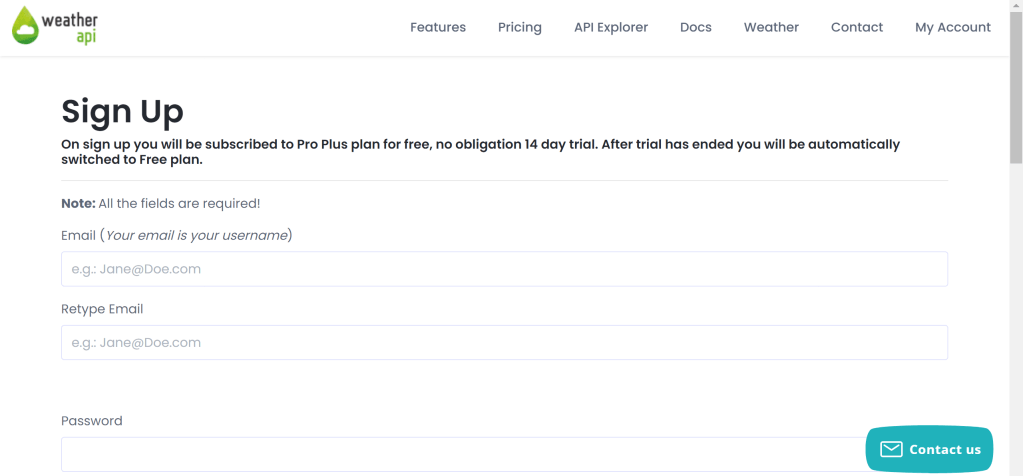Select the Password input box
Viewport: 1023px width, 476px height.
coord(460,454)
